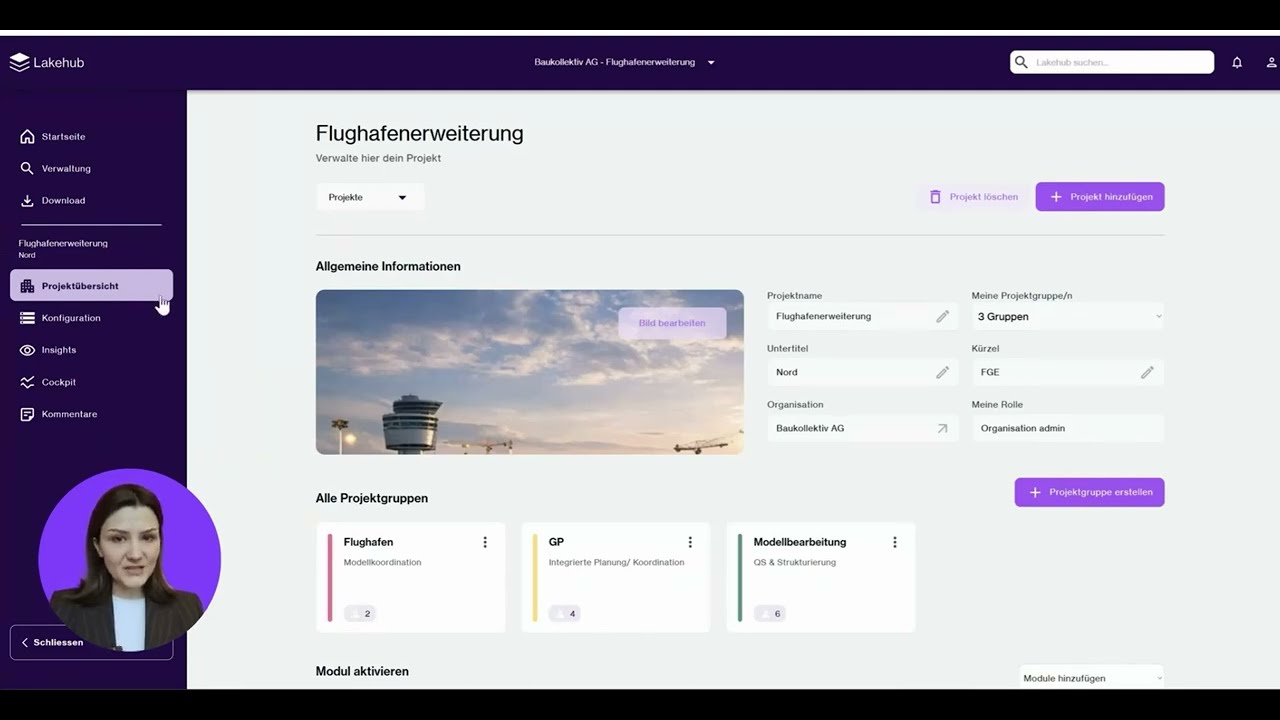Viewport: 1280px width, 720px height.
Task: Click the trash icon of Projekt löschen
Action: pos(935,197)
